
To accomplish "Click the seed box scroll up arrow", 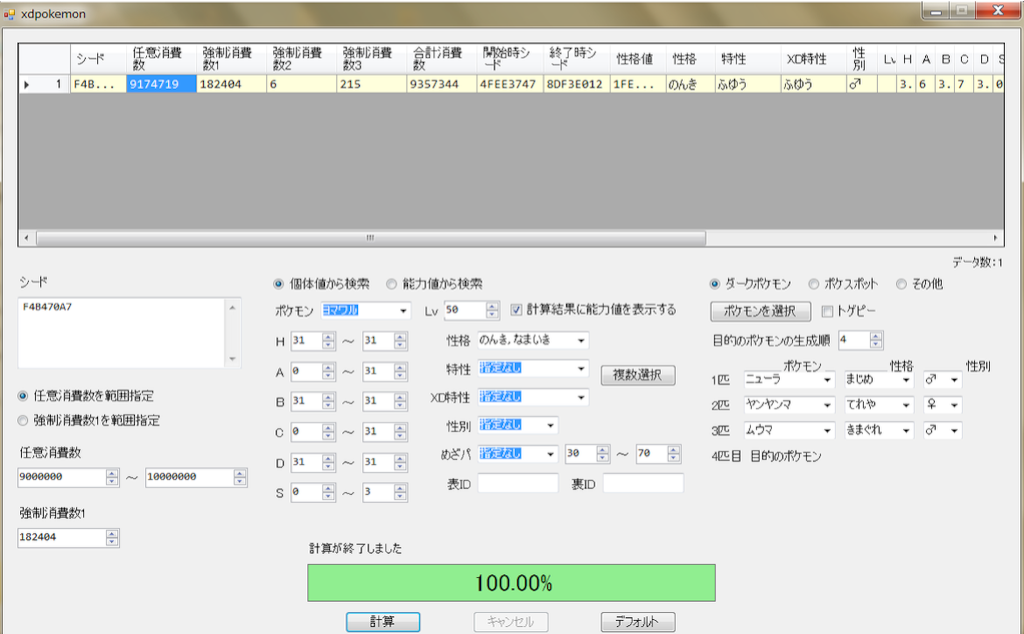I will (232, 308).
